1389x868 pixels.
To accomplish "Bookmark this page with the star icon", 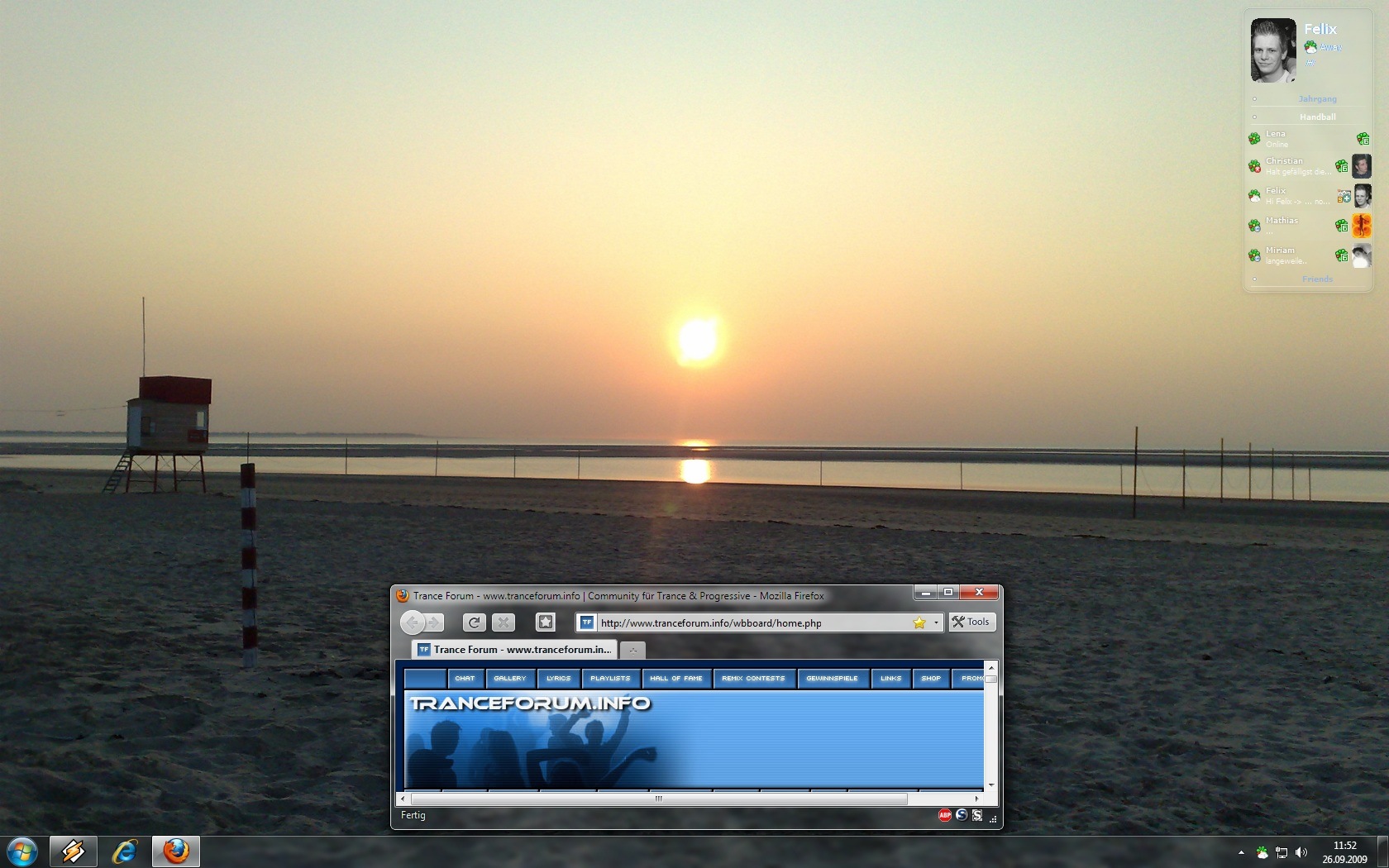I will [919, 622].
